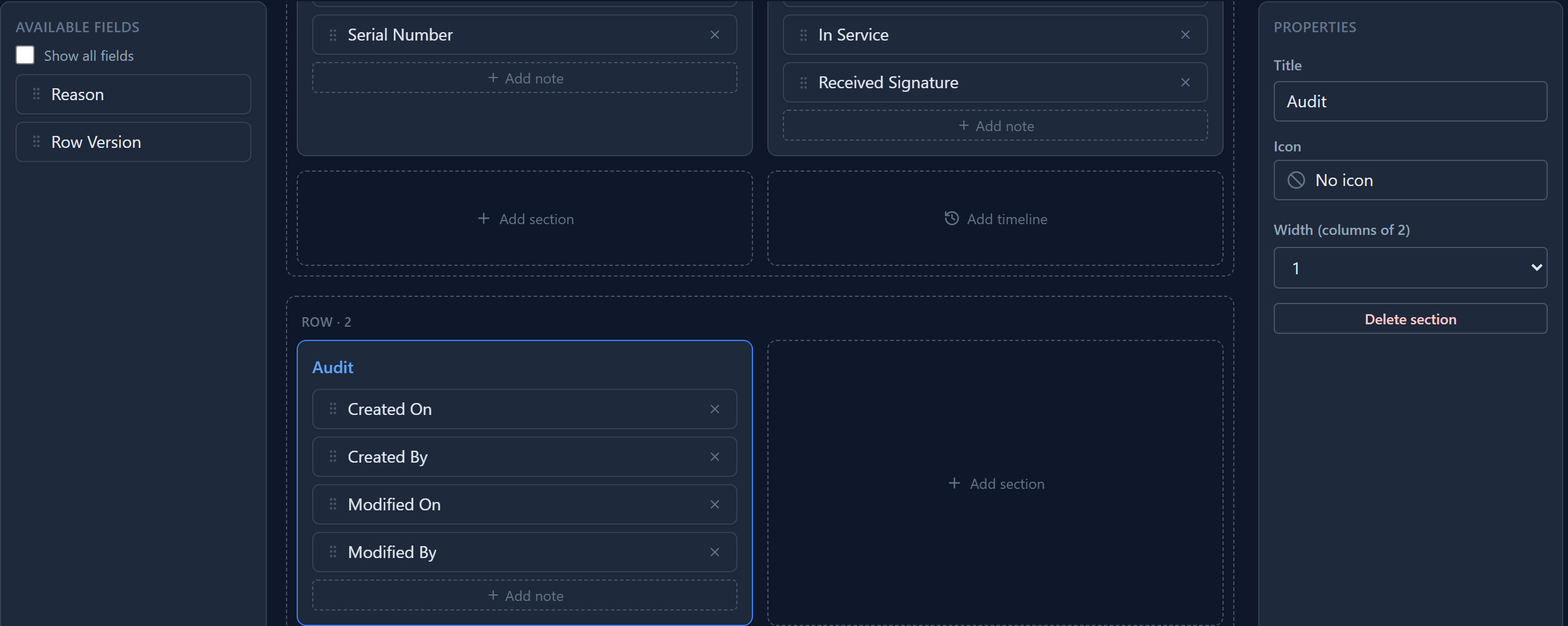The image size is (1568, 626).
Task: Select the Reason available field
Action: click(x=133, y=94)
